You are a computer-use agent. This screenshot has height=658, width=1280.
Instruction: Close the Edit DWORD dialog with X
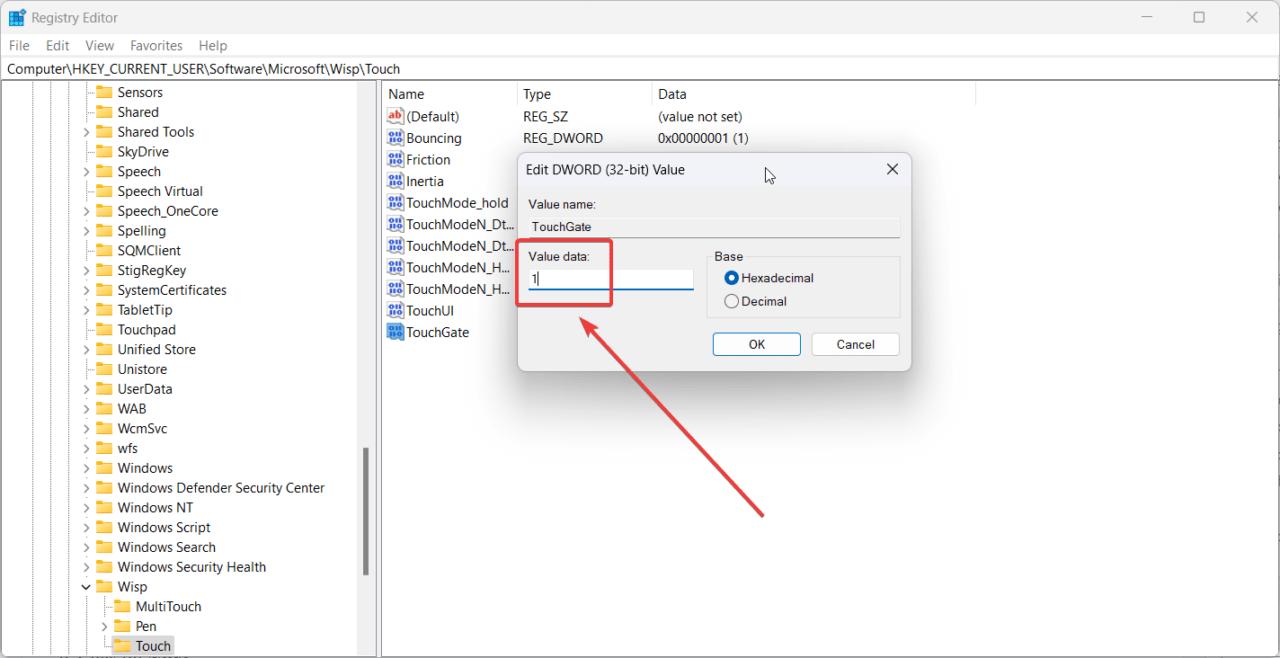pos(892,170)
